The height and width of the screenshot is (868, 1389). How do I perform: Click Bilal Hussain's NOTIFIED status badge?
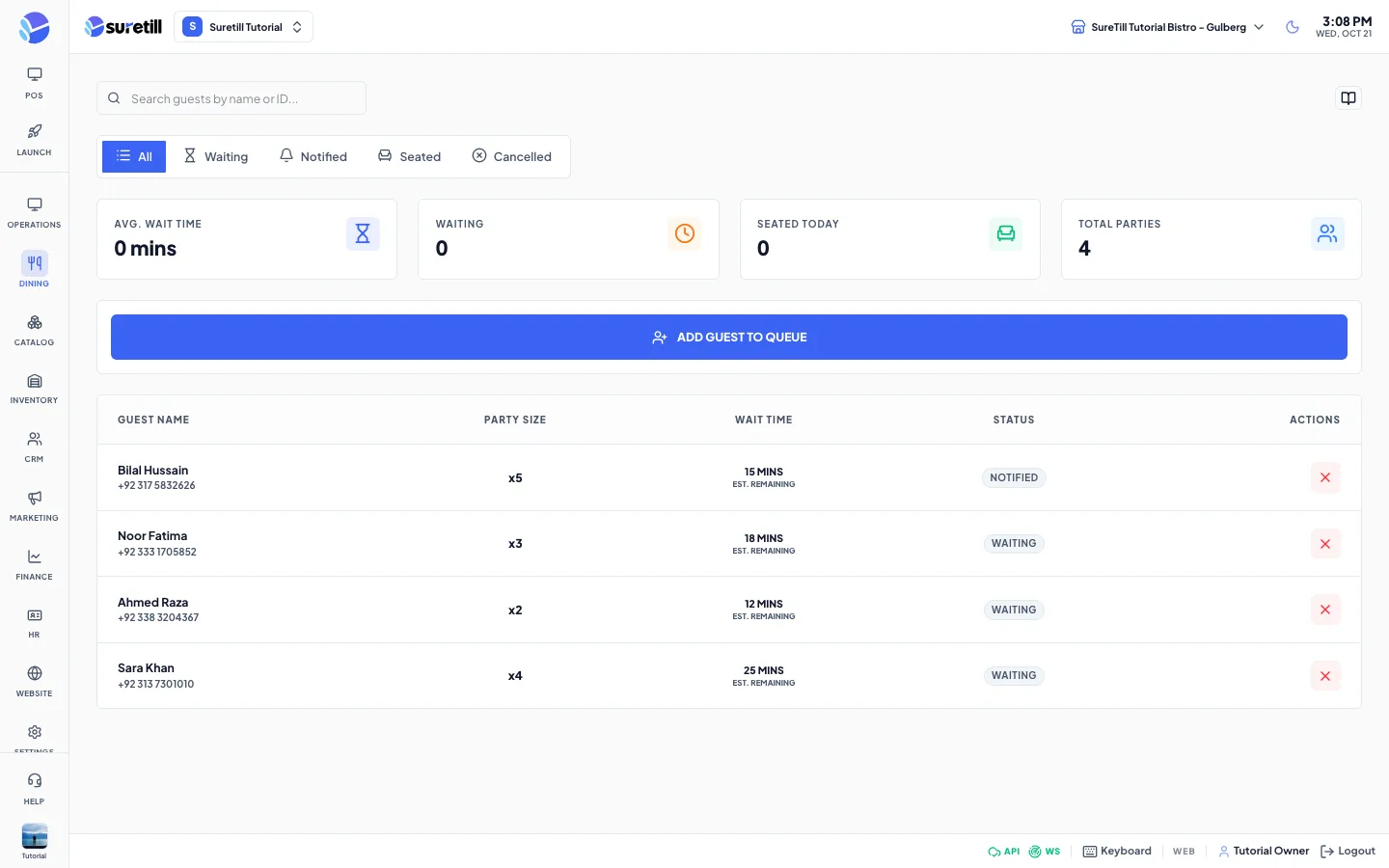(x=1014, y=477)
